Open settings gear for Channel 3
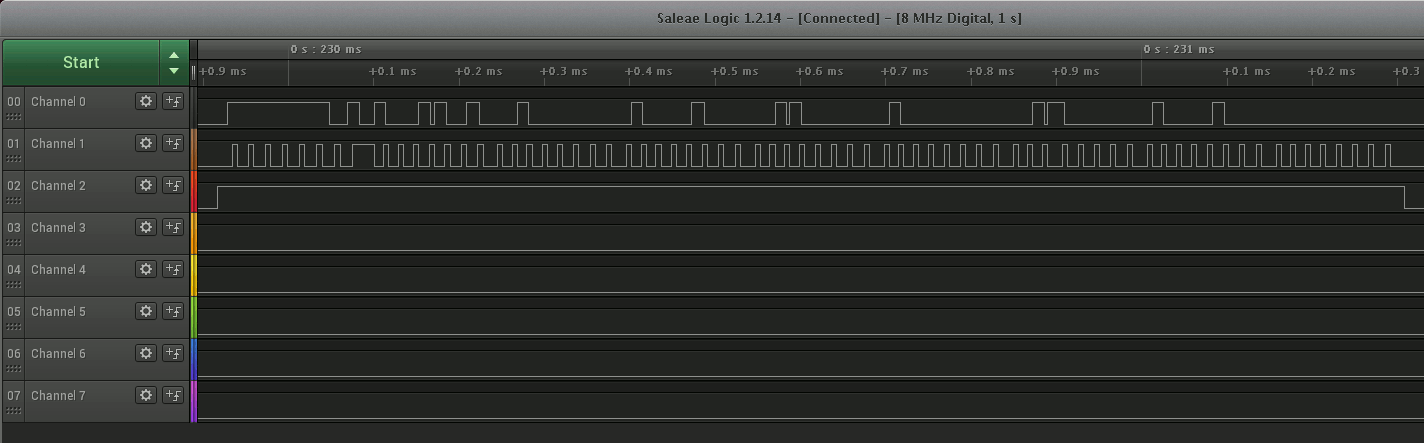Viewport: 1424px width, 443px height. click(x=146, y=227)
